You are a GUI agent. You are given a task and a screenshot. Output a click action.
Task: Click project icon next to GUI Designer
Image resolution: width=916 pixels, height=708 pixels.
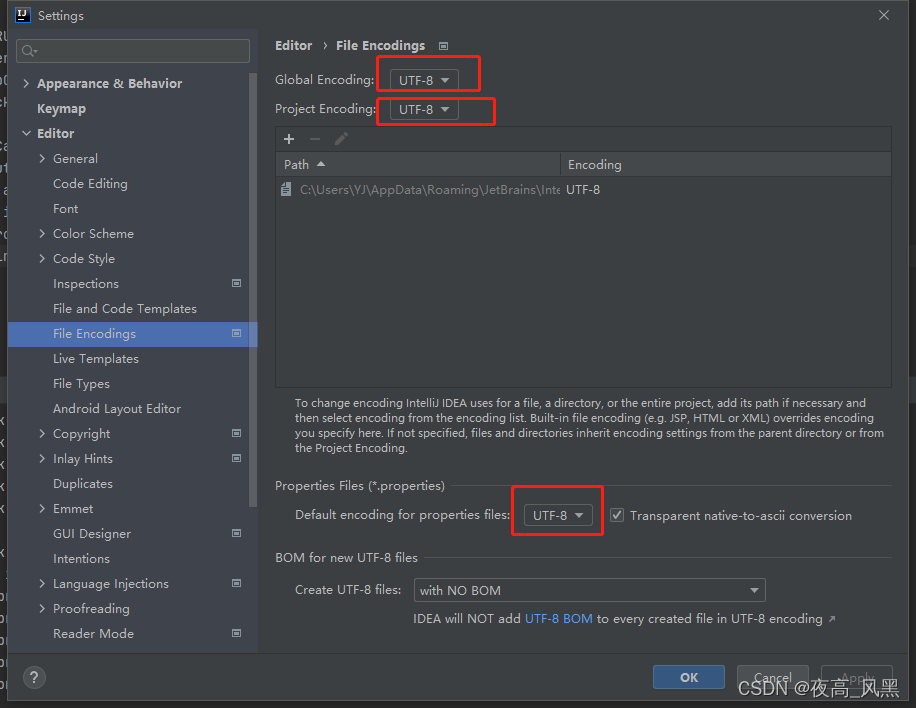click(237, 533)
